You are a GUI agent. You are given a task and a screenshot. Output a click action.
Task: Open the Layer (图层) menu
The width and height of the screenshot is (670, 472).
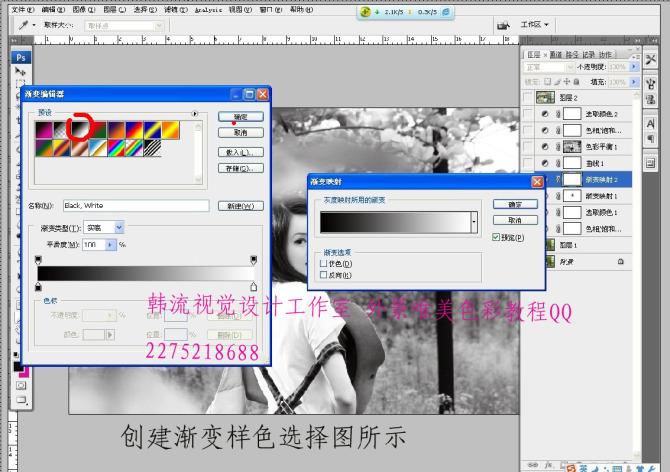(x=115, y=9)
